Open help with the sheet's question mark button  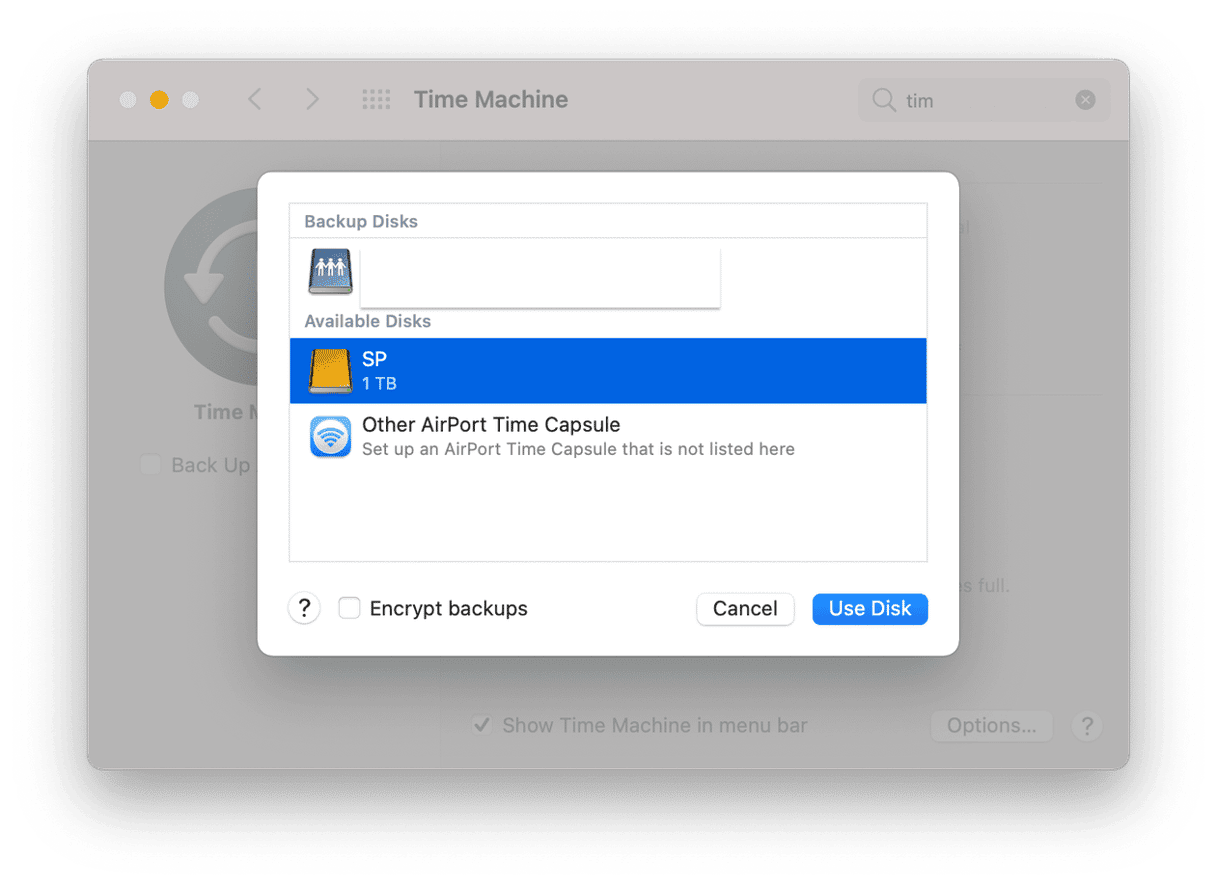304,608
